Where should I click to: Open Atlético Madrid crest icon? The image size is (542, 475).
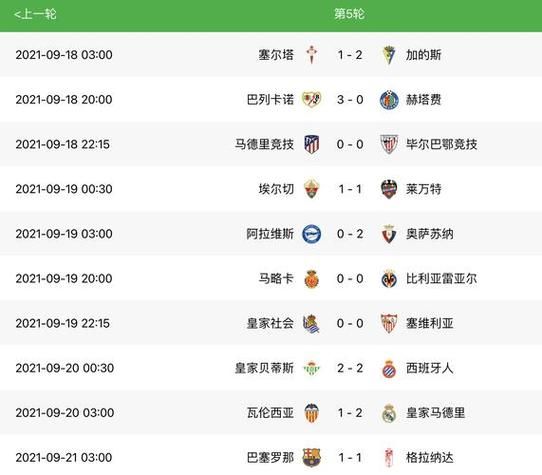pos(311,144)
